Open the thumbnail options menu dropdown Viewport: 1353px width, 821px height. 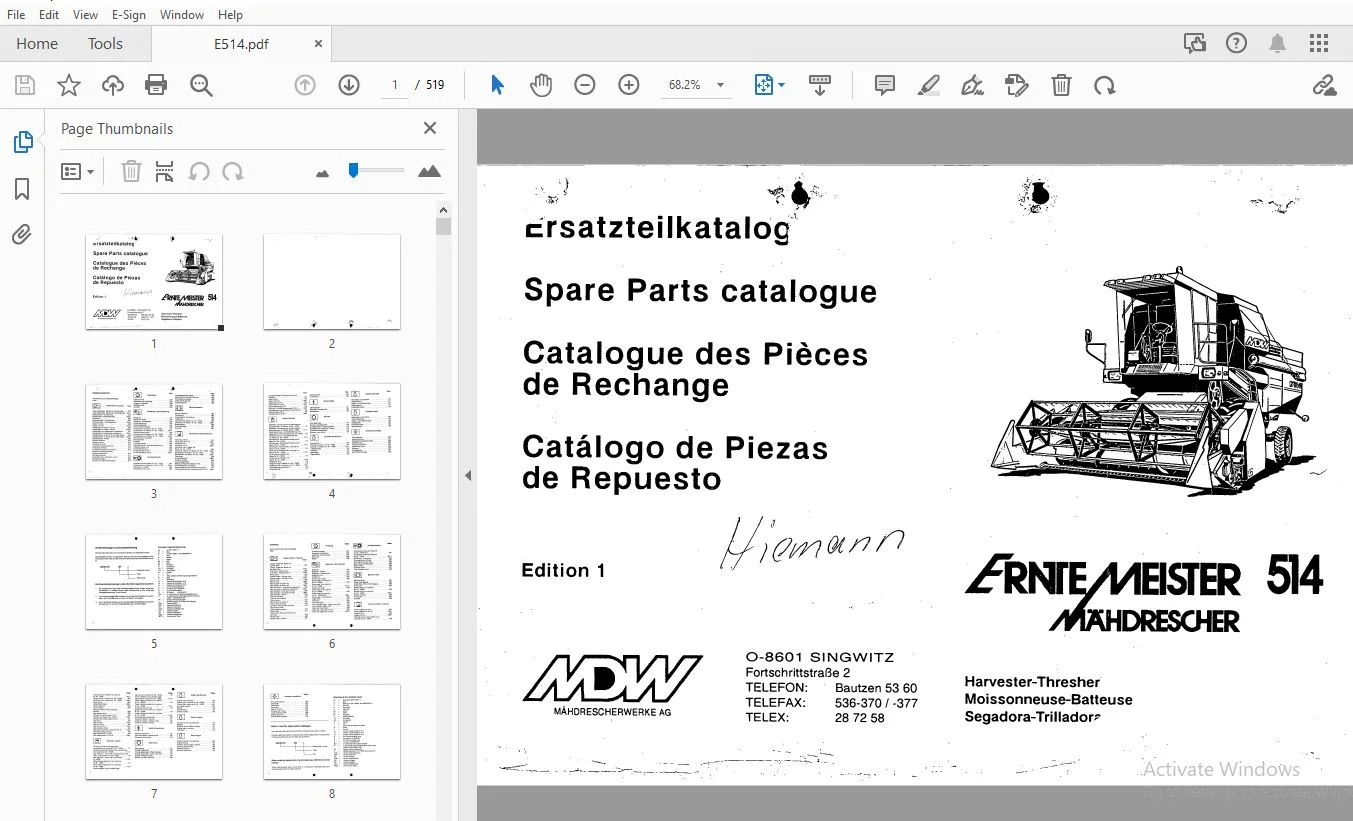pyautogui.click(x=78, y=172)
